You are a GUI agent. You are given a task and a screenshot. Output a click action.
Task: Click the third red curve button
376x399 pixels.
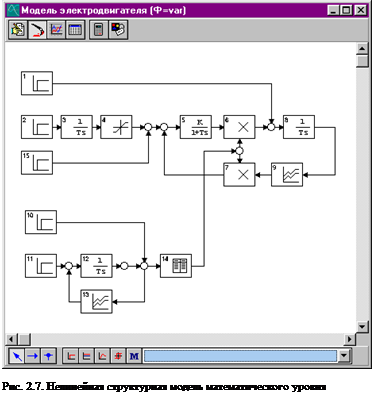click(x=102, y=356)
